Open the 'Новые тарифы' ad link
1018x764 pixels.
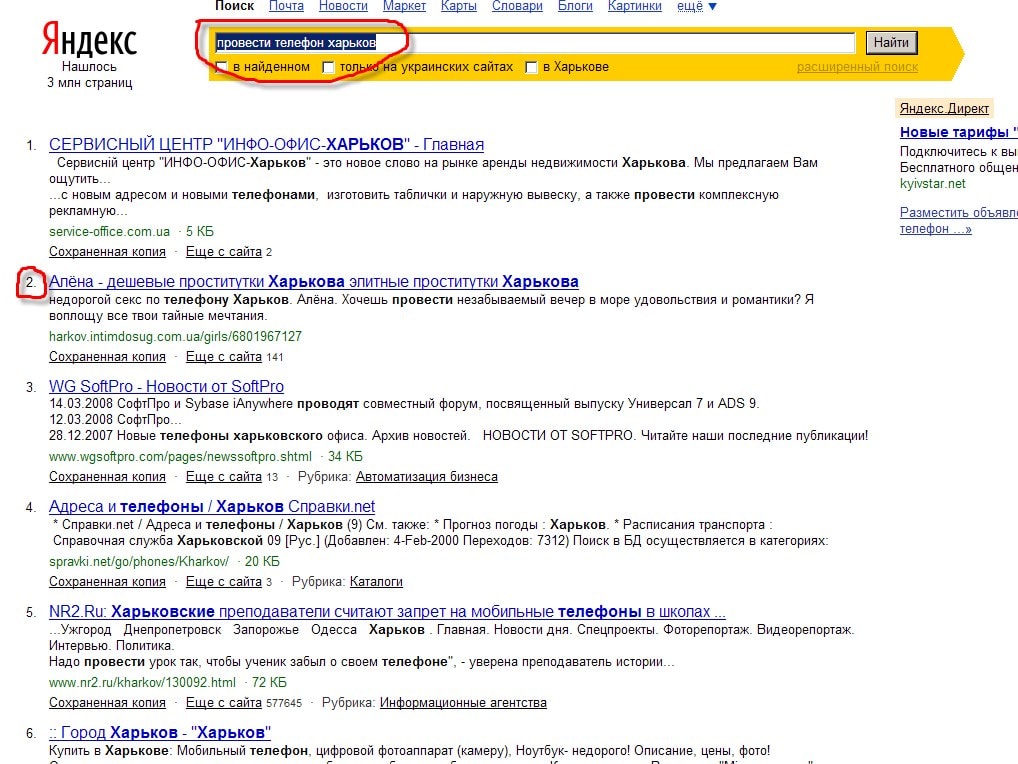click(x=958, y=132)
